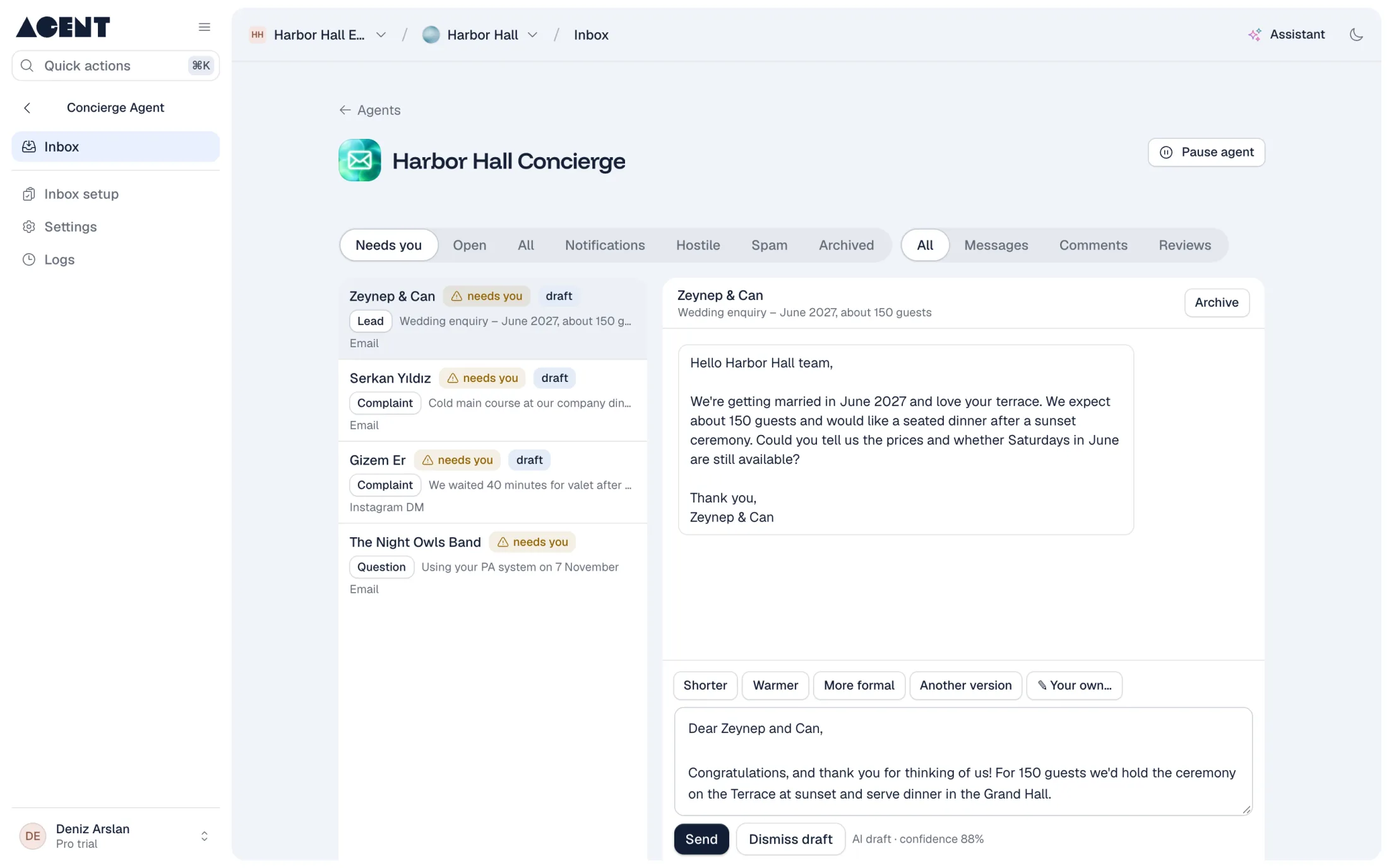The height and width of the screenshot is (868, 1389).
Task: Collapse sidebar with hamburger menu icon
Action: (204, 27)
